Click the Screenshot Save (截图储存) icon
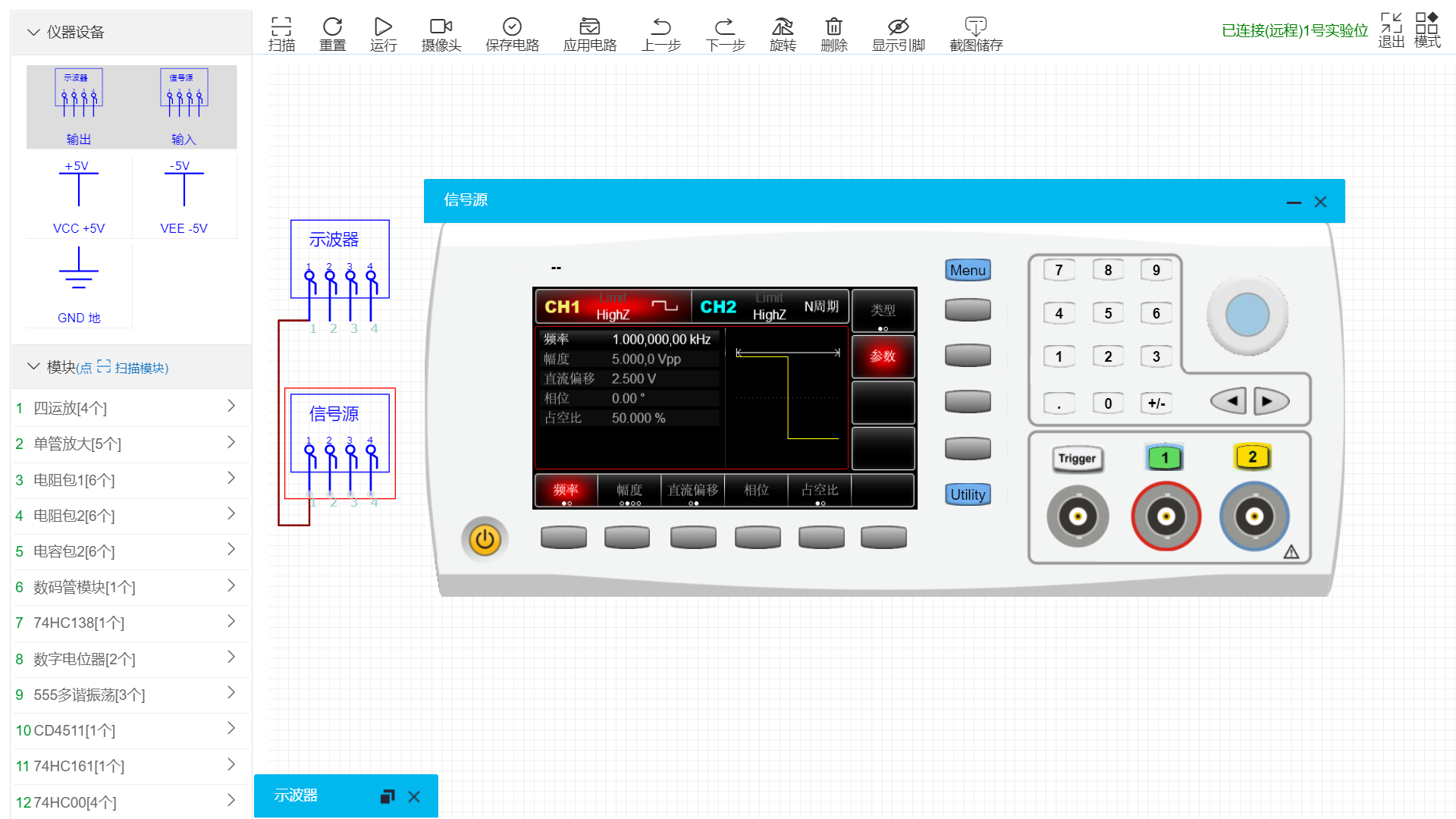 tap(975, 27)
